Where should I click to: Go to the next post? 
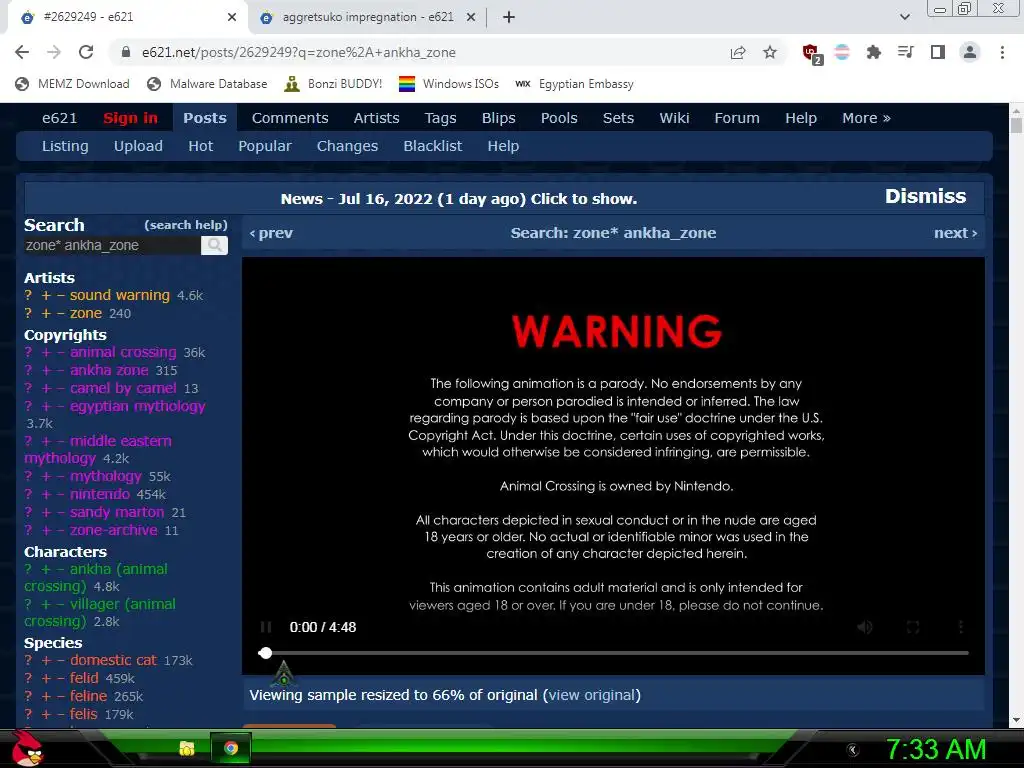955,233
